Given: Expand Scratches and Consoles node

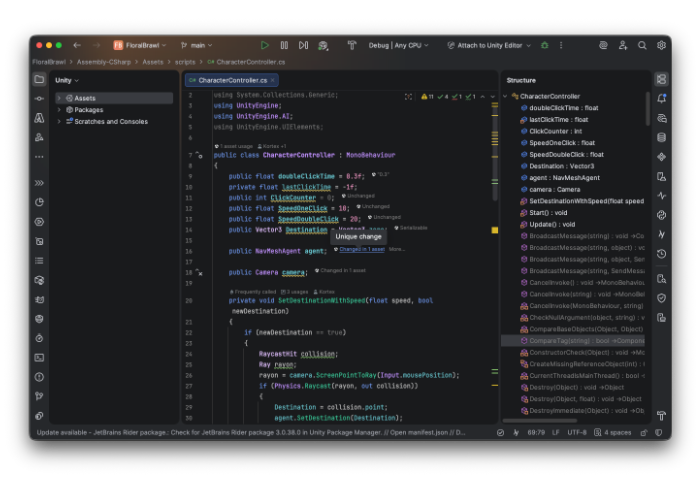Looking at the screenshot, I should click(x=59, y=121).
